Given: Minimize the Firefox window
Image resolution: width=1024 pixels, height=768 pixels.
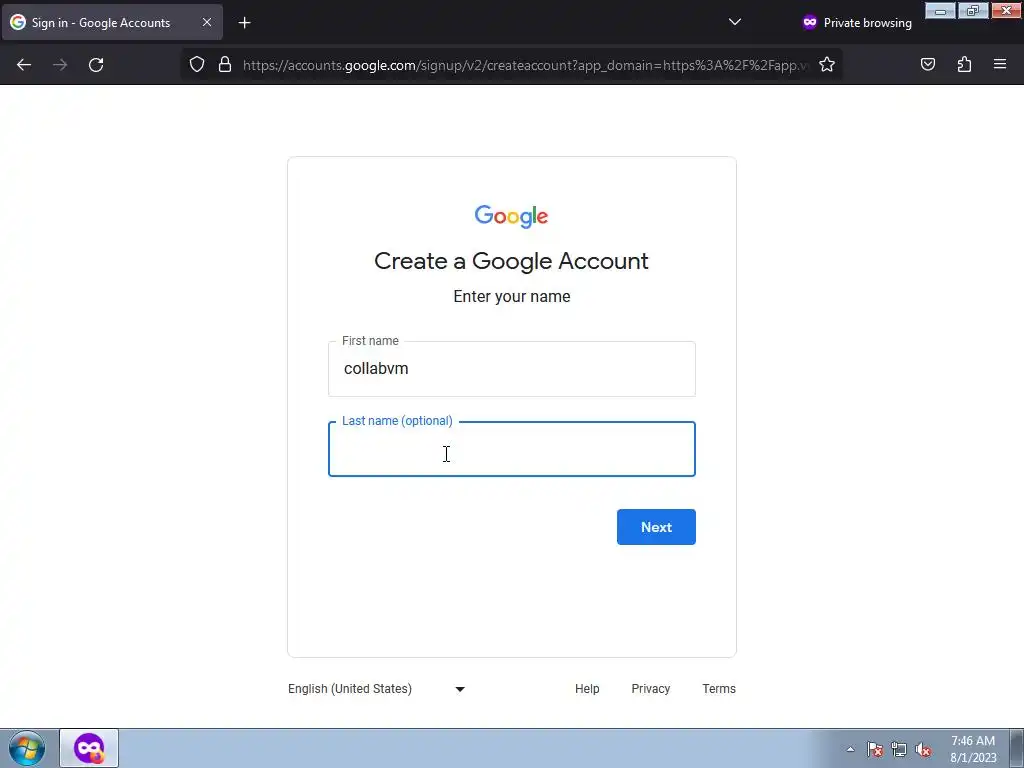Looking at the screenshot, I should 940,10.
